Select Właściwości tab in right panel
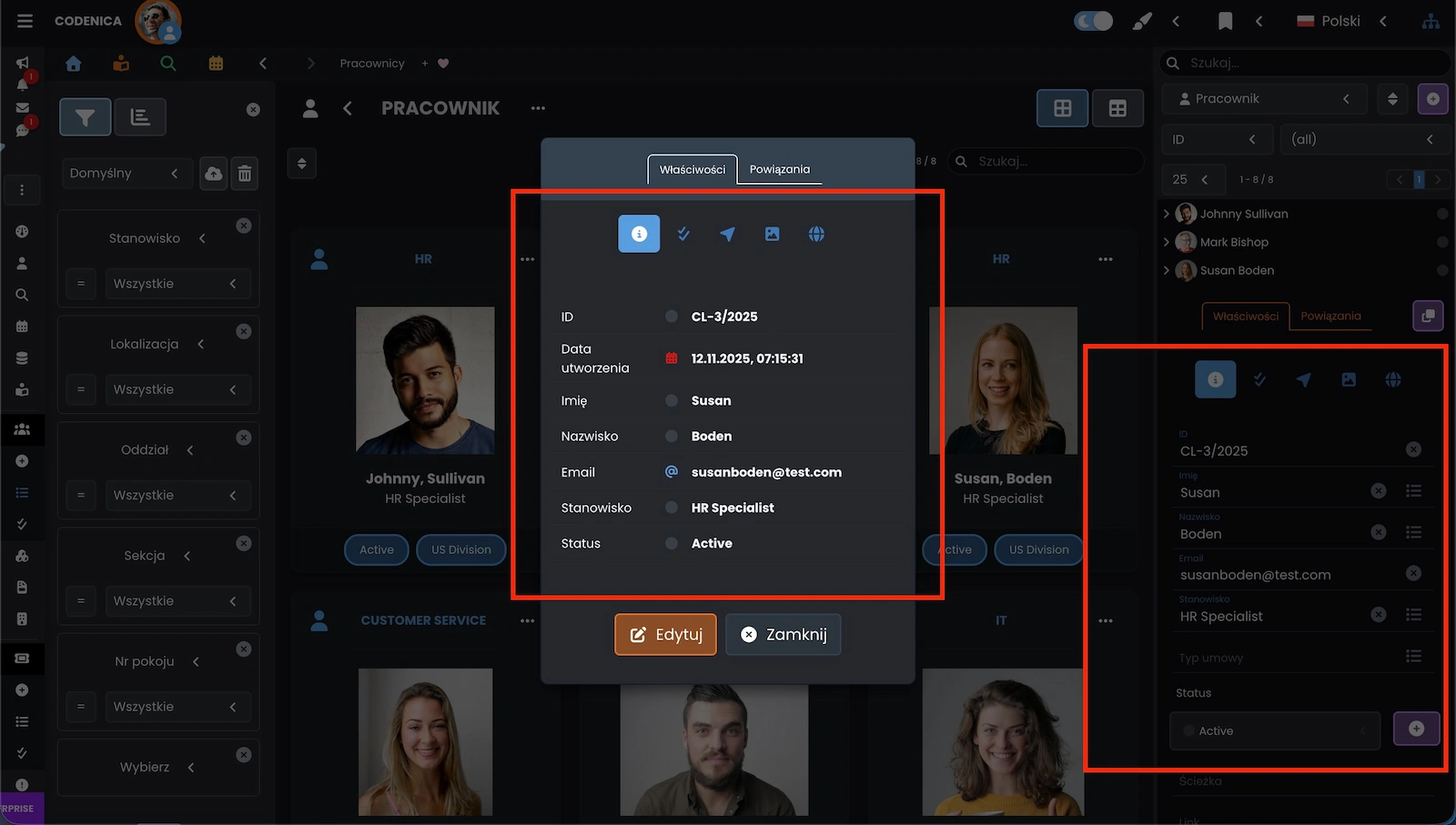 click(x=1245, y=317)
